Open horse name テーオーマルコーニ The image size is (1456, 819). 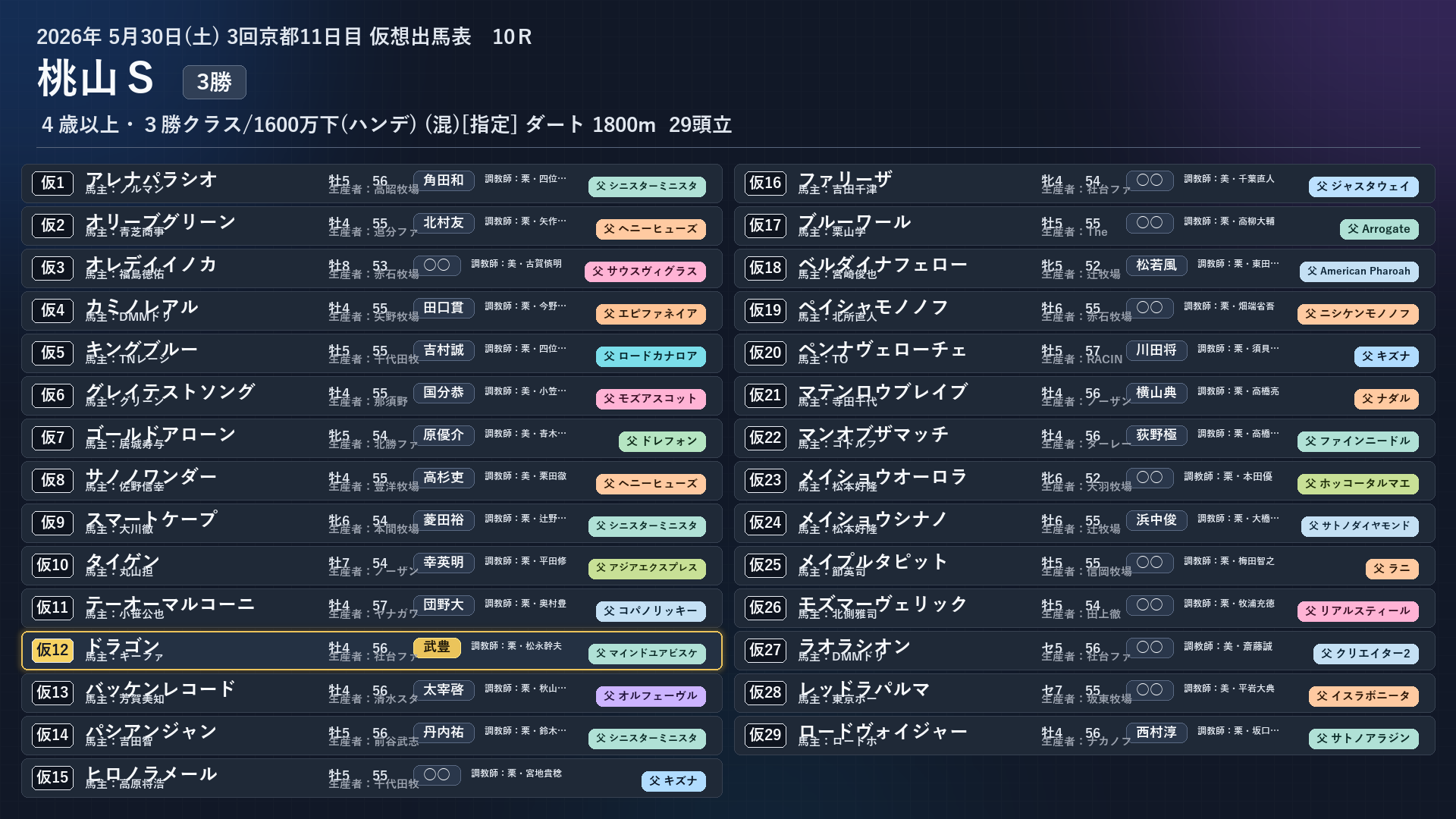[170, 604]
